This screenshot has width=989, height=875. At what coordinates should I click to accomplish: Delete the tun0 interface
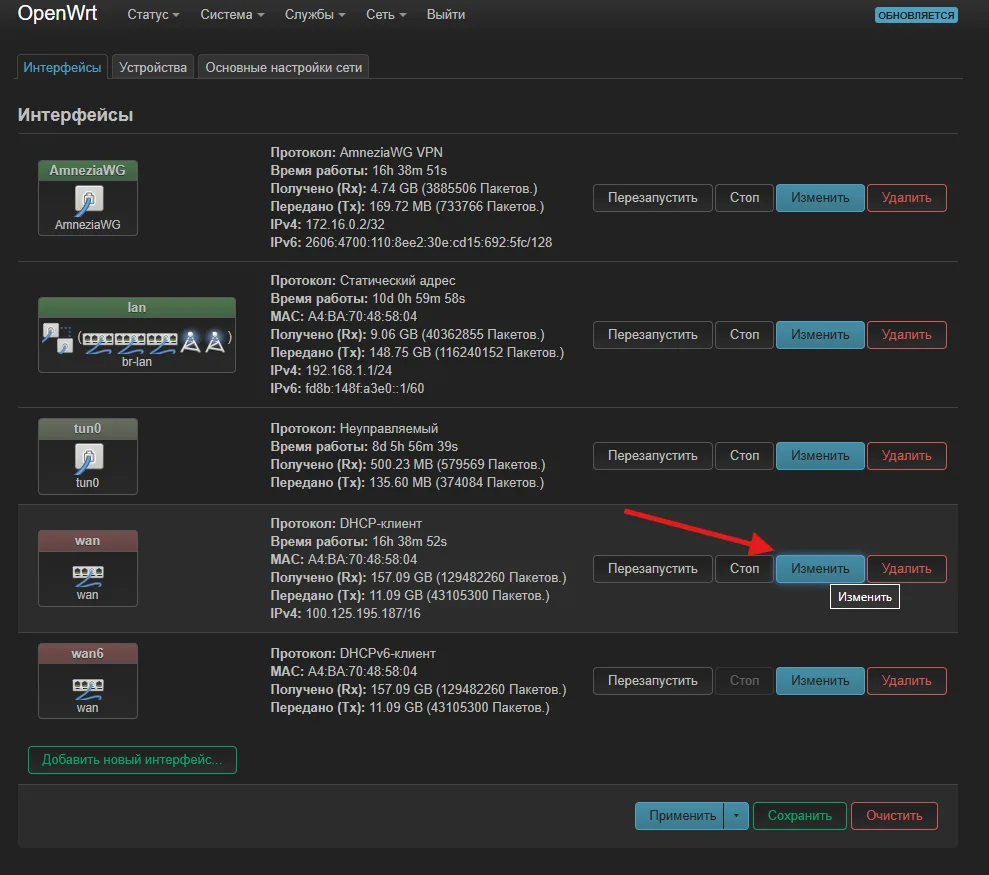click(906, 456)
